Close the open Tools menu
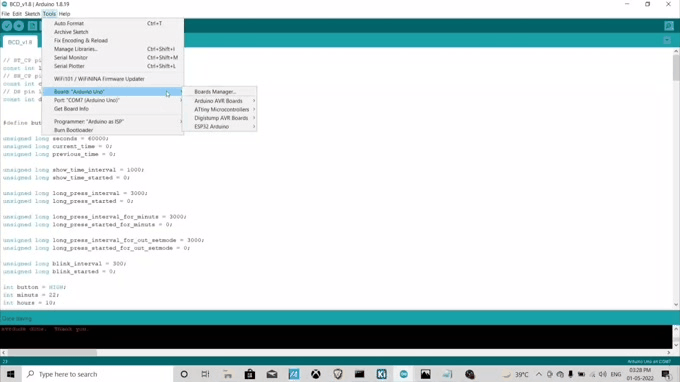 49,14
